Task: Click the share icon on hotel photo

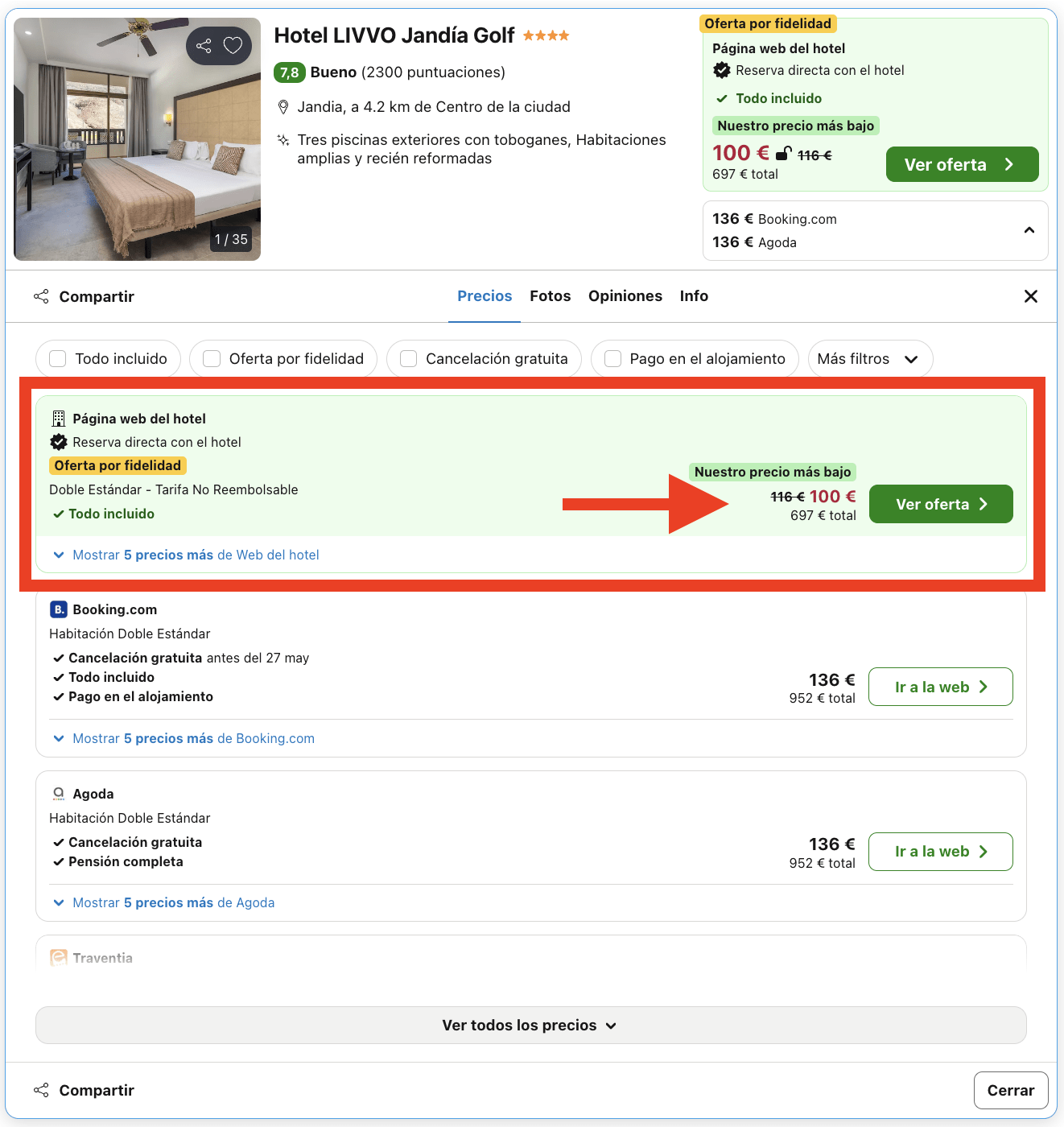Action: coord(204,46)
